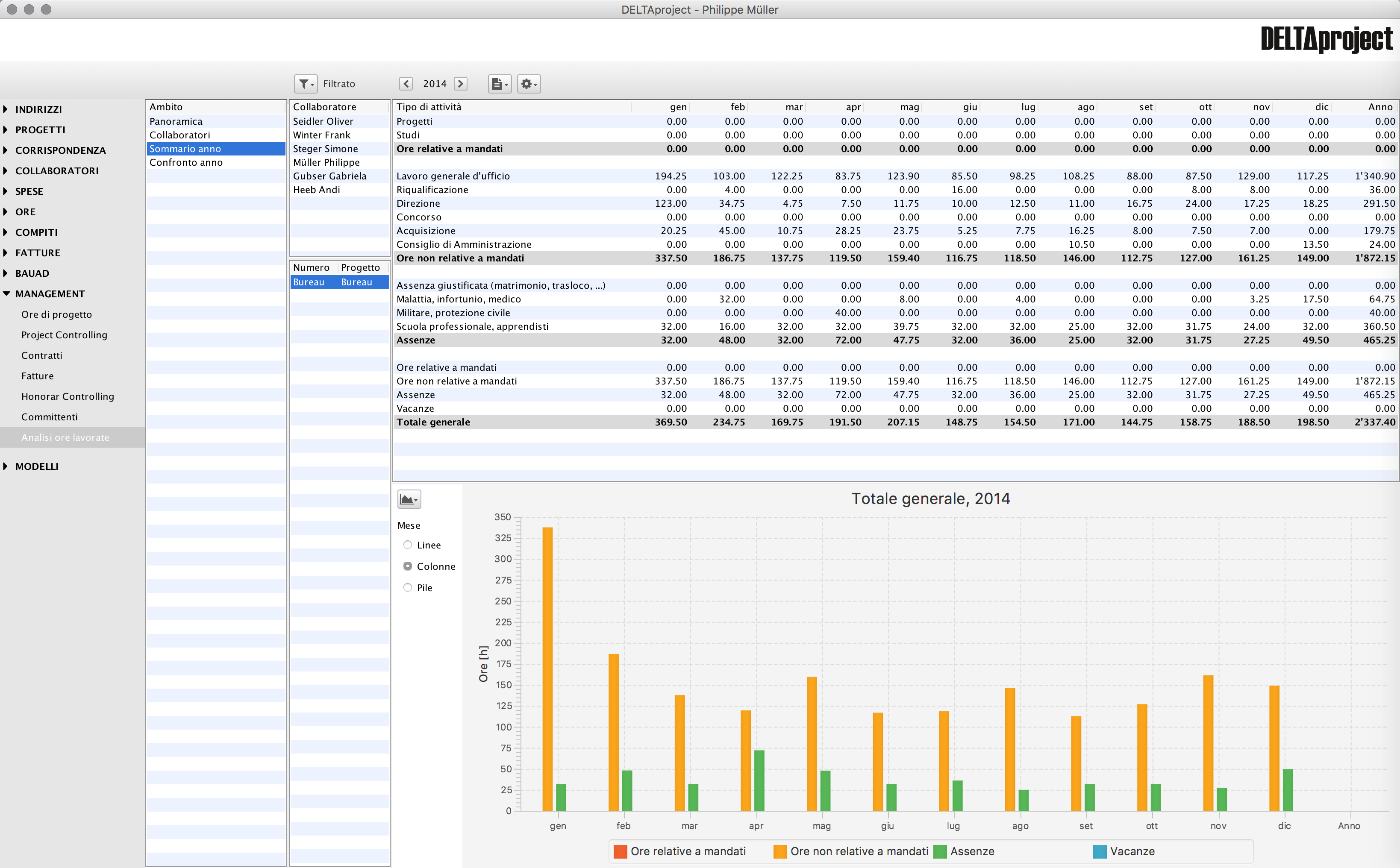The height and width of the screenshot is (868, 1400).
Task: Select the Colonne radio button
Action: coord(408,566)
